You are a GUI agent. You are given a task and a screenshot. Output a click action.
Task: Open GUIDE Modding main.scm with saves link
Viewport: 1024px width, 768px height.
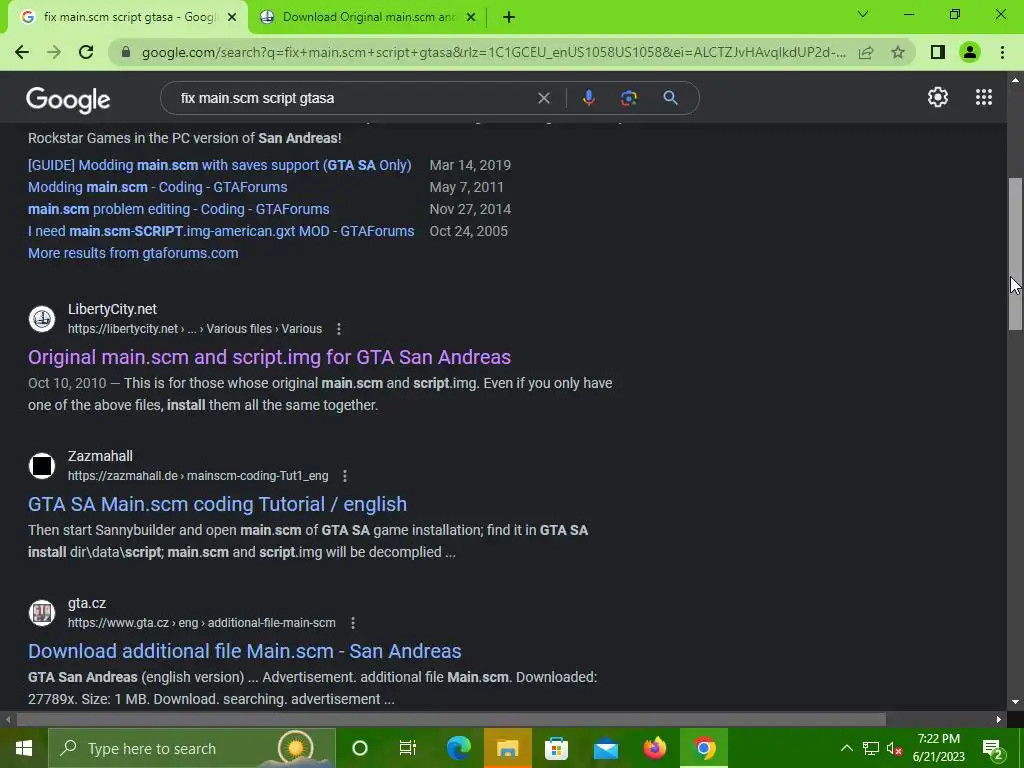coord(219,165)
